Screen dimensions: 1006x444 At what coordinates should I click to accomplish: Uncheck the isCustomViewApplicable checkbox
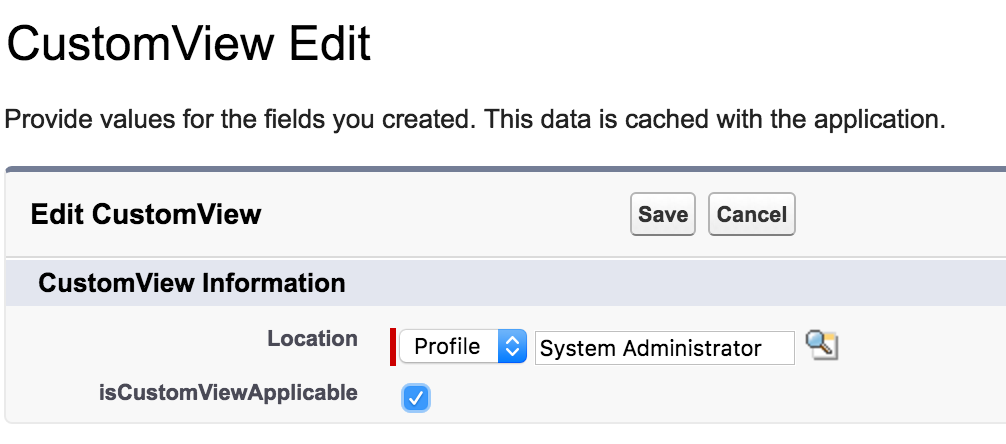(x=416, y=398)
